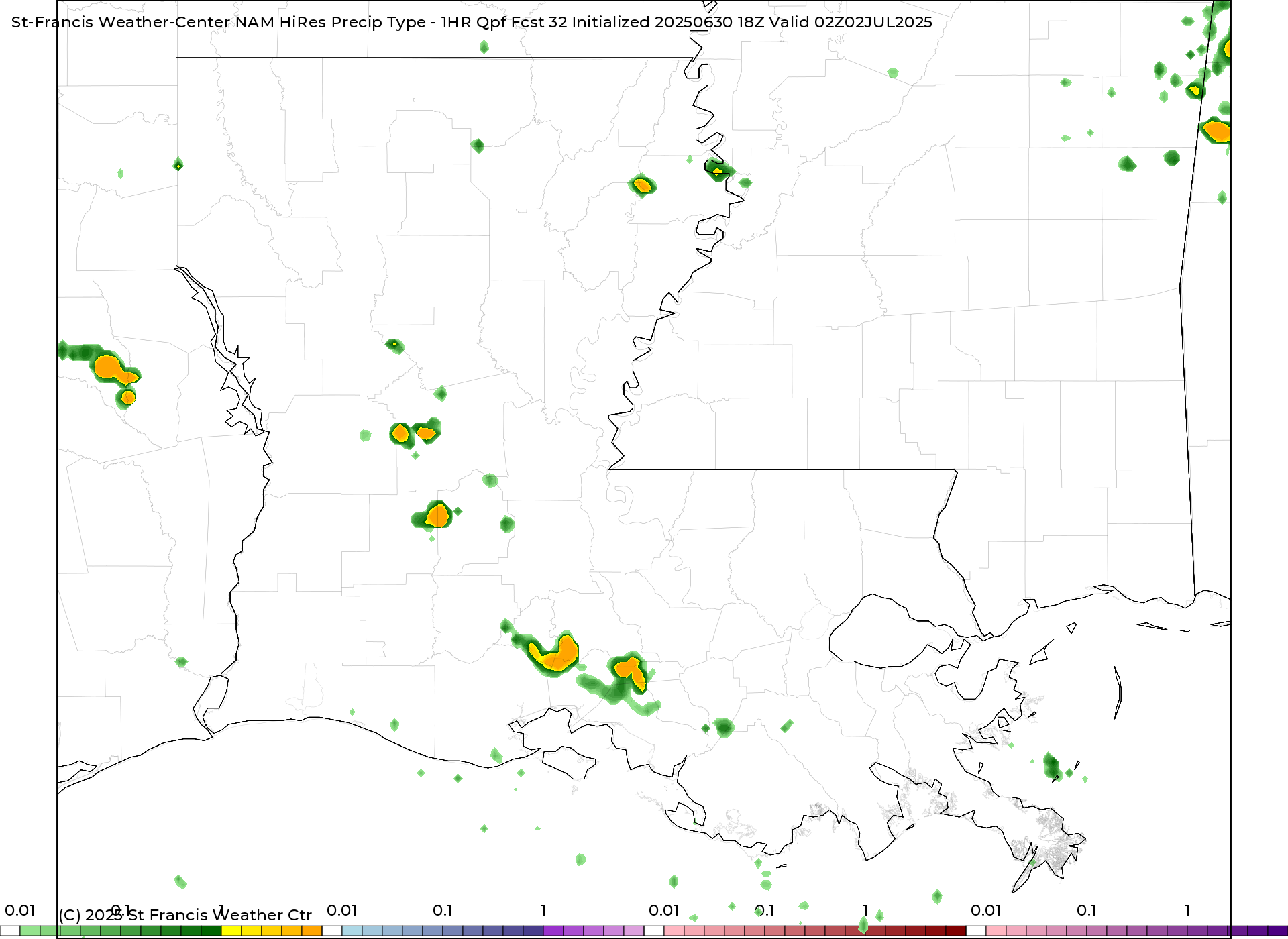
Task: Pick the orange swatch ending the yellow scale
Action: [312, 931]
